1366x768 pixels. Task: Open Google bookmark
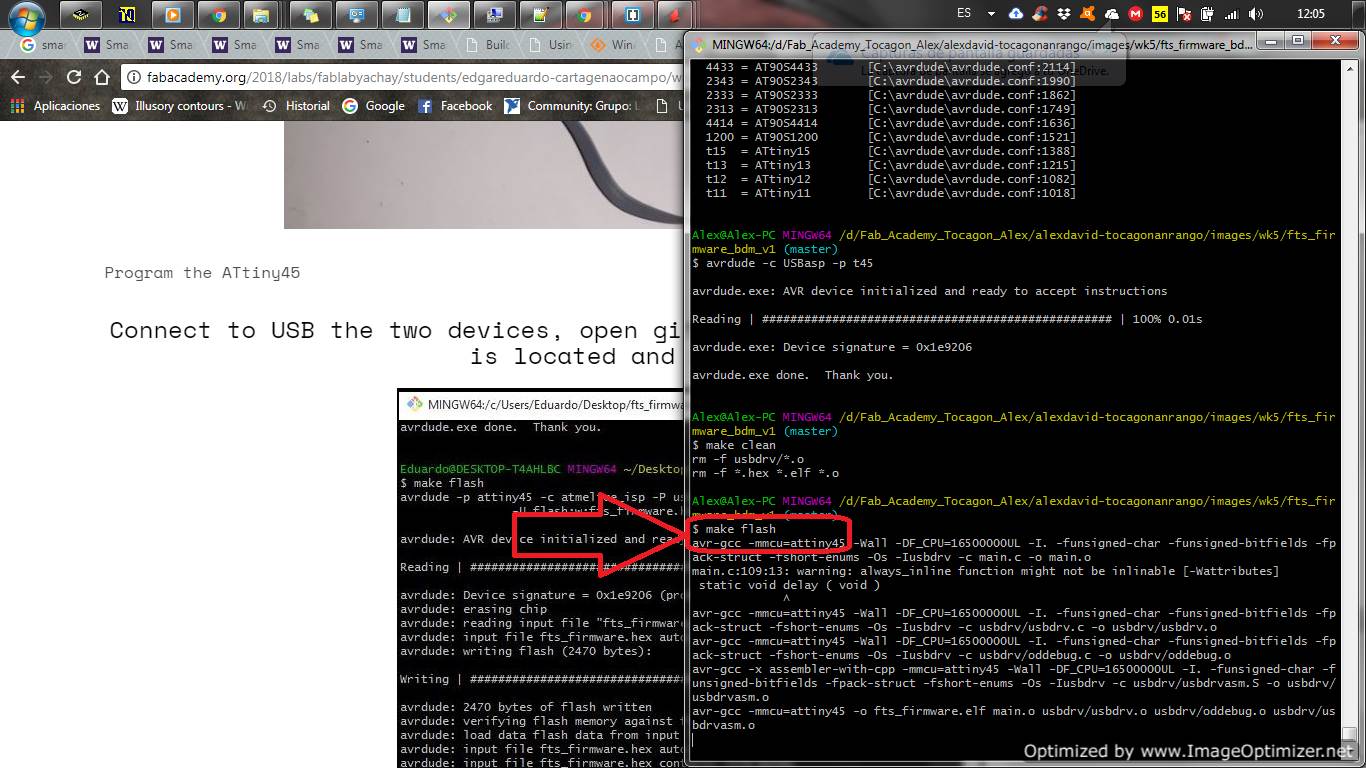point(374,106)
